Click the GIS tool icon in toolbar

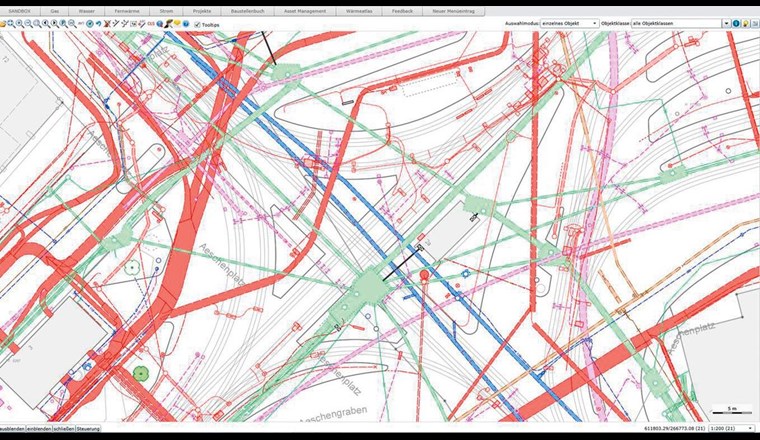point(150,22)
